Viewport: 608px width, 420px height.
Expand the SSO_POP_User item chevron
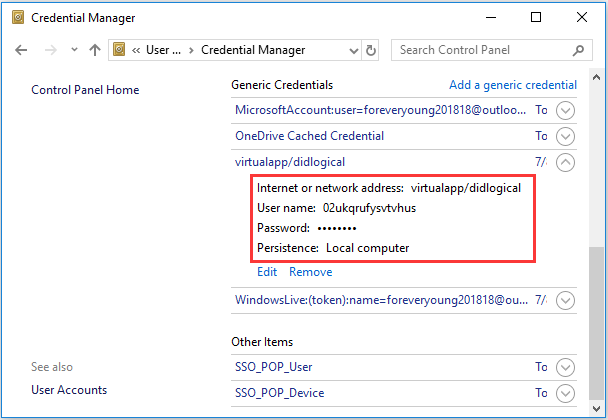click(565, 367)
